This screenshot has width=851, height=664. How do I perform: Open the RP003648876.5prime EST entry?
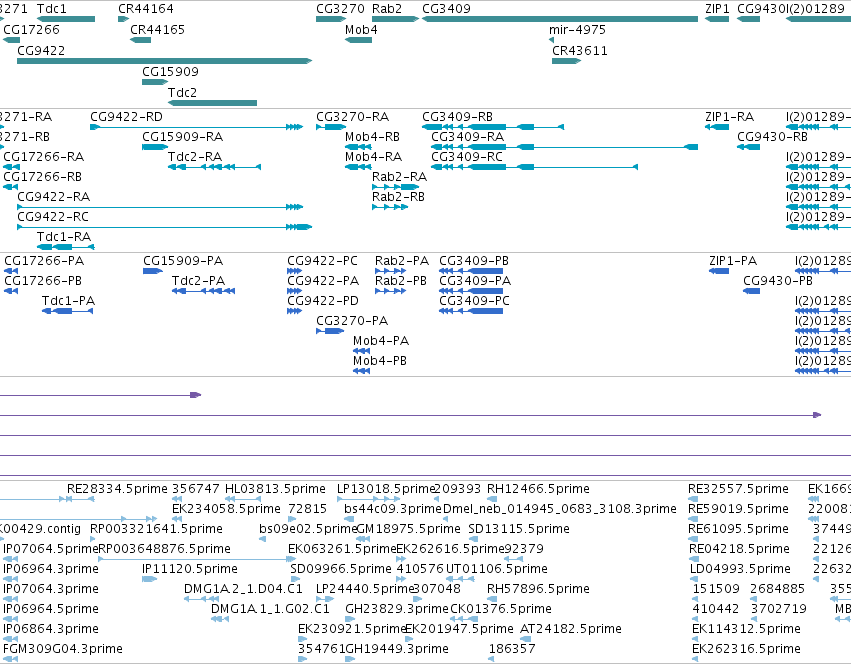pos(164,549)
